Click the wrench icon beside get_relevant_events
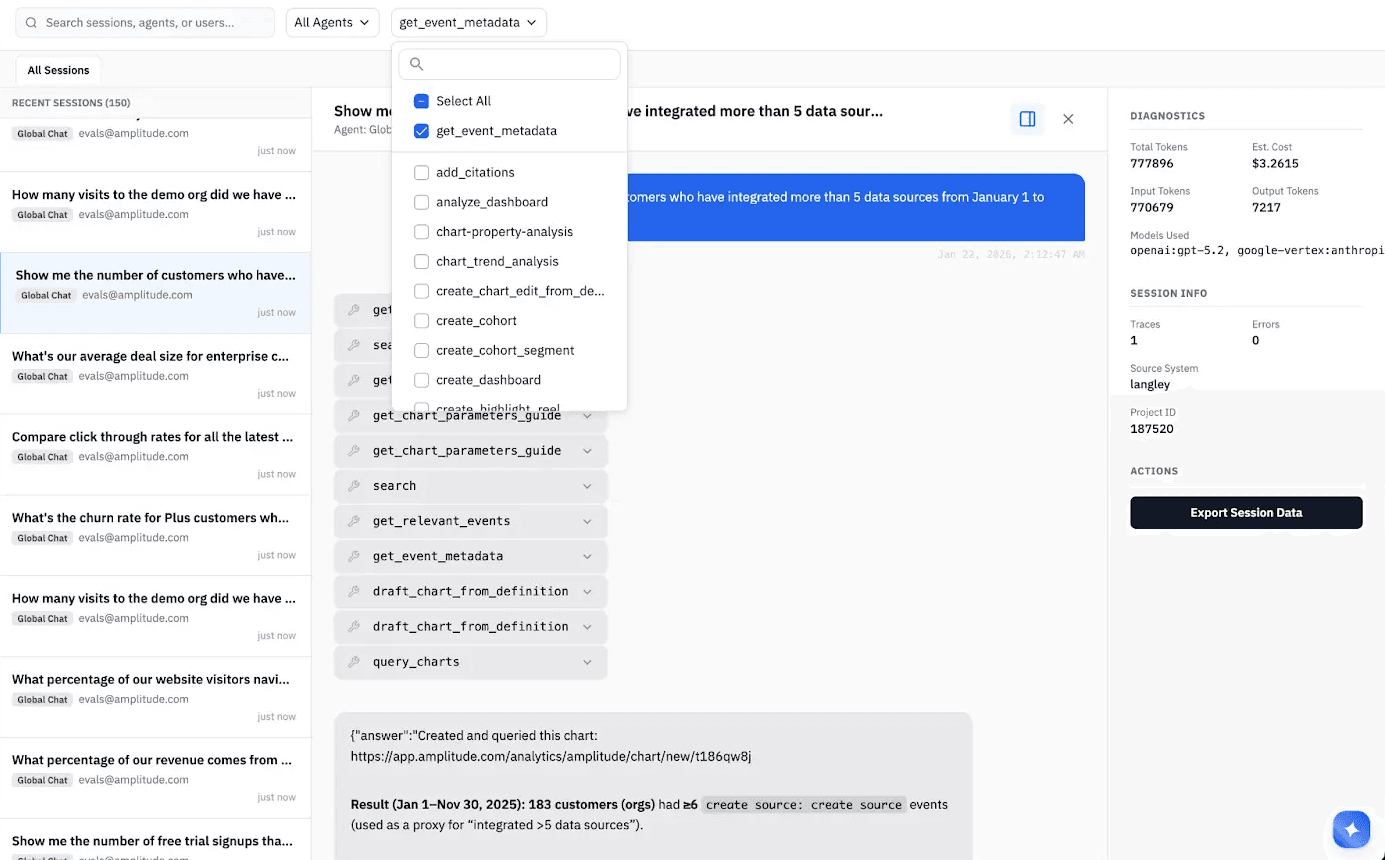1385x860 pixels. pyautogui.click(x=353, y=521)
